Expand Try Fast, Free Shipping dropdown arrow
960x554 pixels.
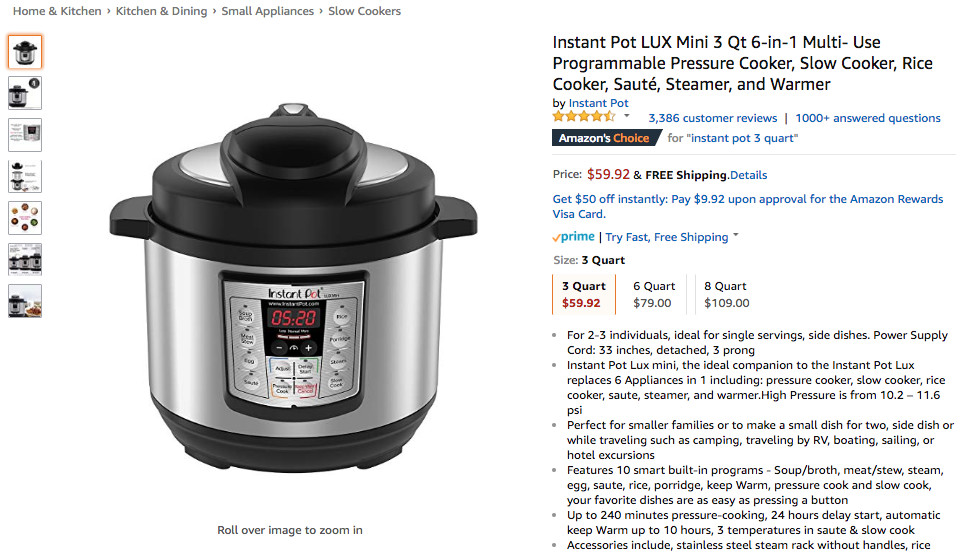736,235
